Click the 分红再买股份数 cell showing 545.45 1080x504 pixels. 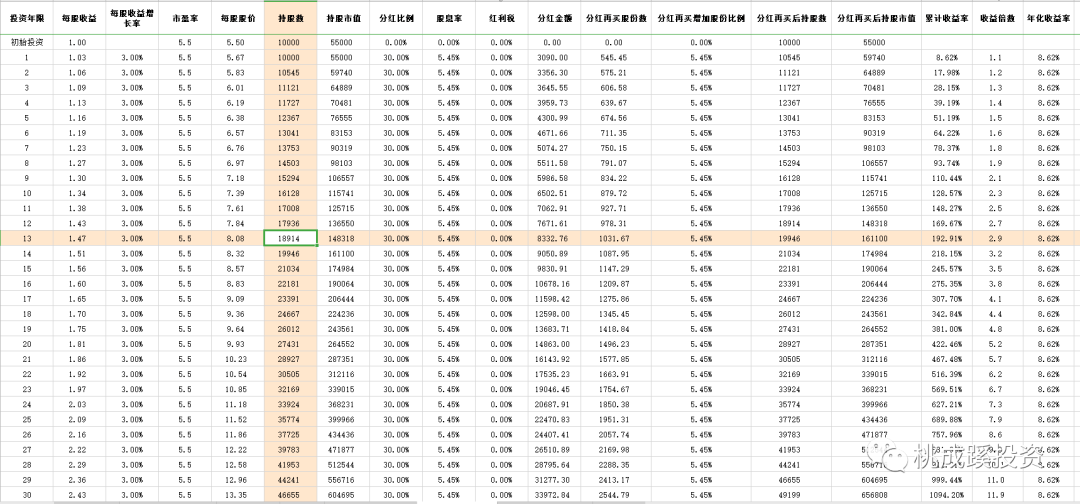pos(614,57)
